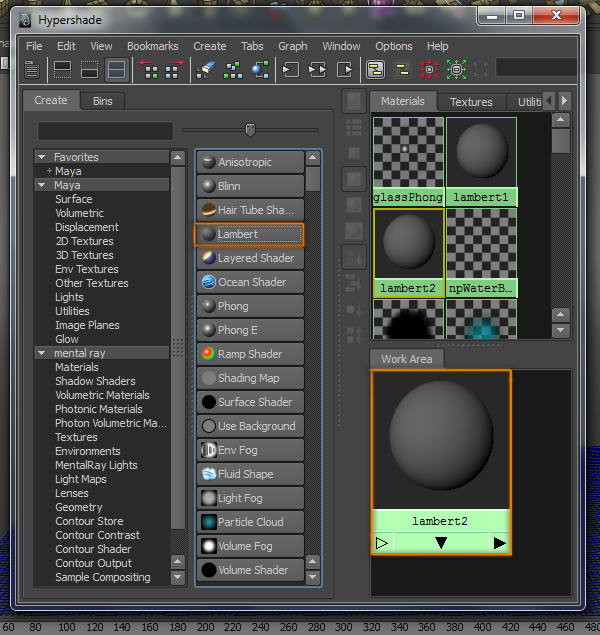The height and width of the screenshot is (635, 600).
Task: Click Input and Output Connections icon
Action: coord(317,70)
